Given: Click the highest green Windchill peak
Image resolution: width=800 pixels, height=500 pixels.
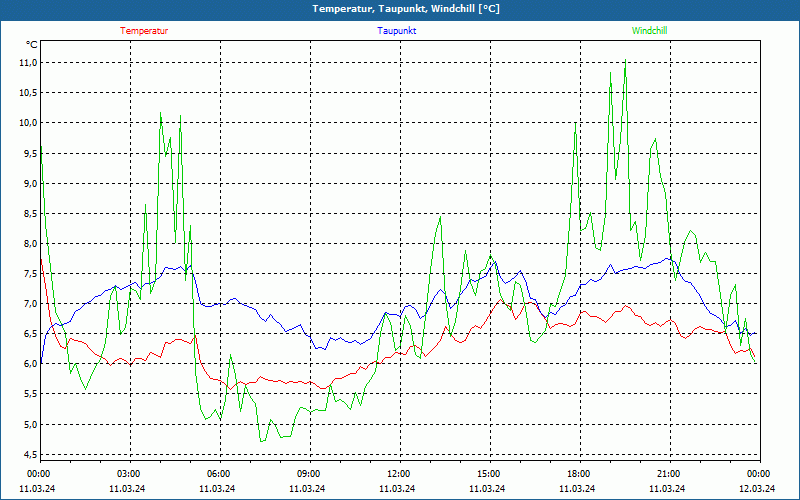Looking at the screenshot, I should [625, 63].
